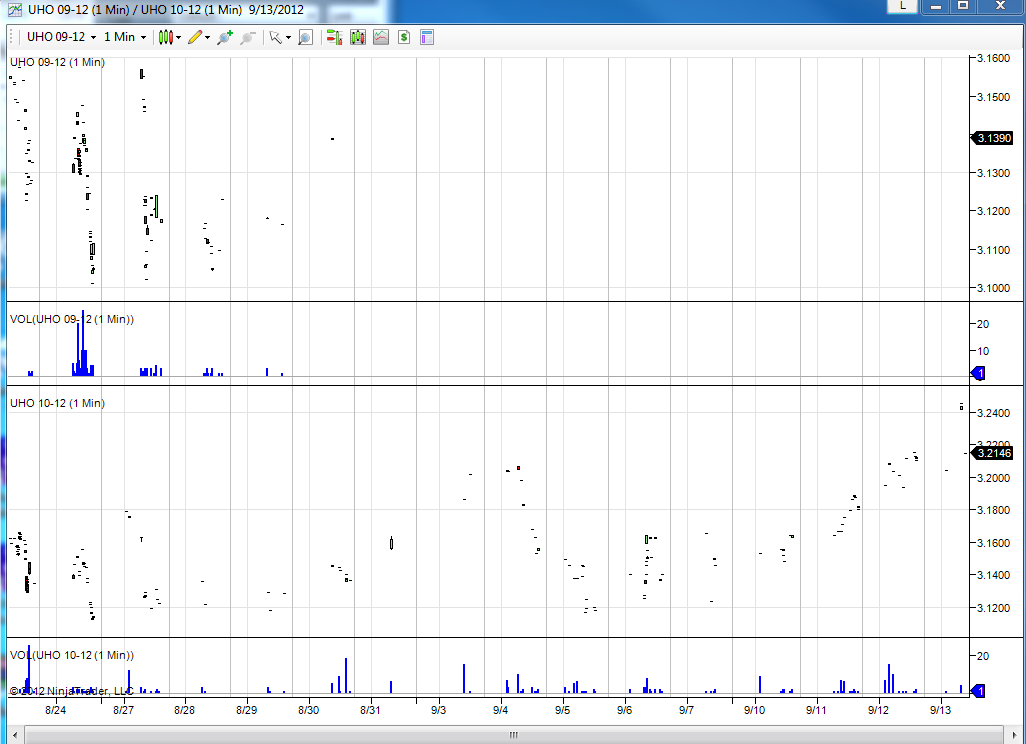Click the zoom frame magnifier icon
The width and height of the screenshot is (1026, 744).
pos(305,37)
